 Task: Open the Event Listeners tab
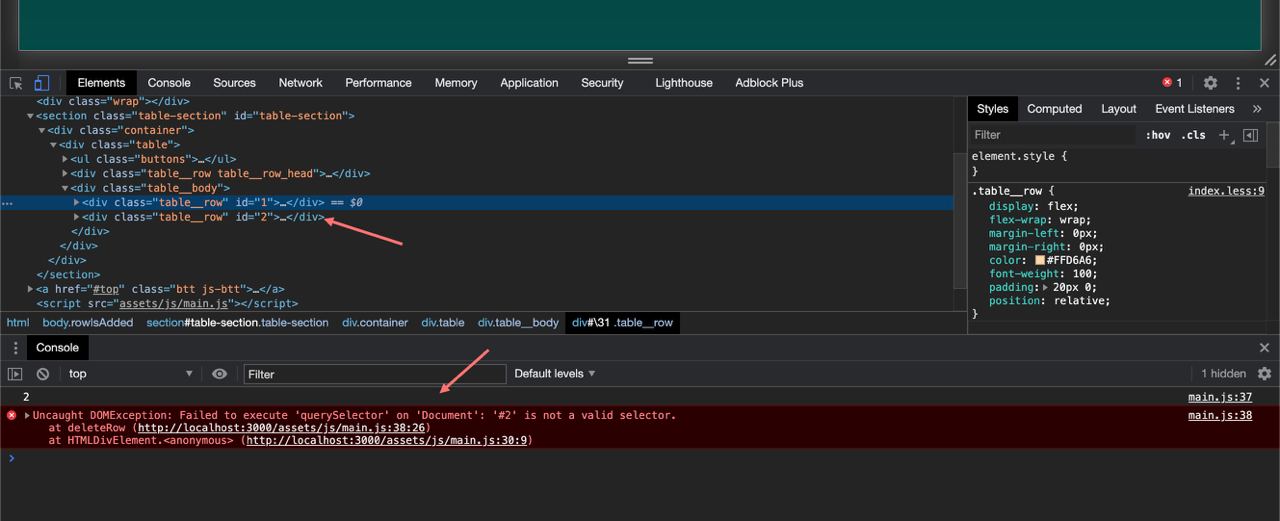pos(1195,109)
